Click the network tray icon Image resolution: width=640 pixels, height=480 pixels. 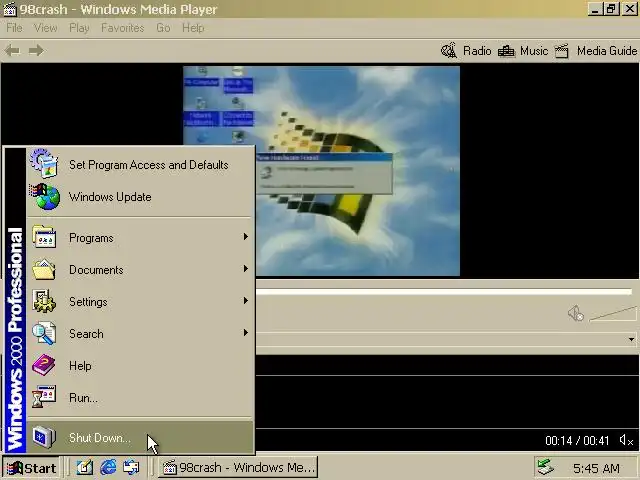[x=545, y=467]
